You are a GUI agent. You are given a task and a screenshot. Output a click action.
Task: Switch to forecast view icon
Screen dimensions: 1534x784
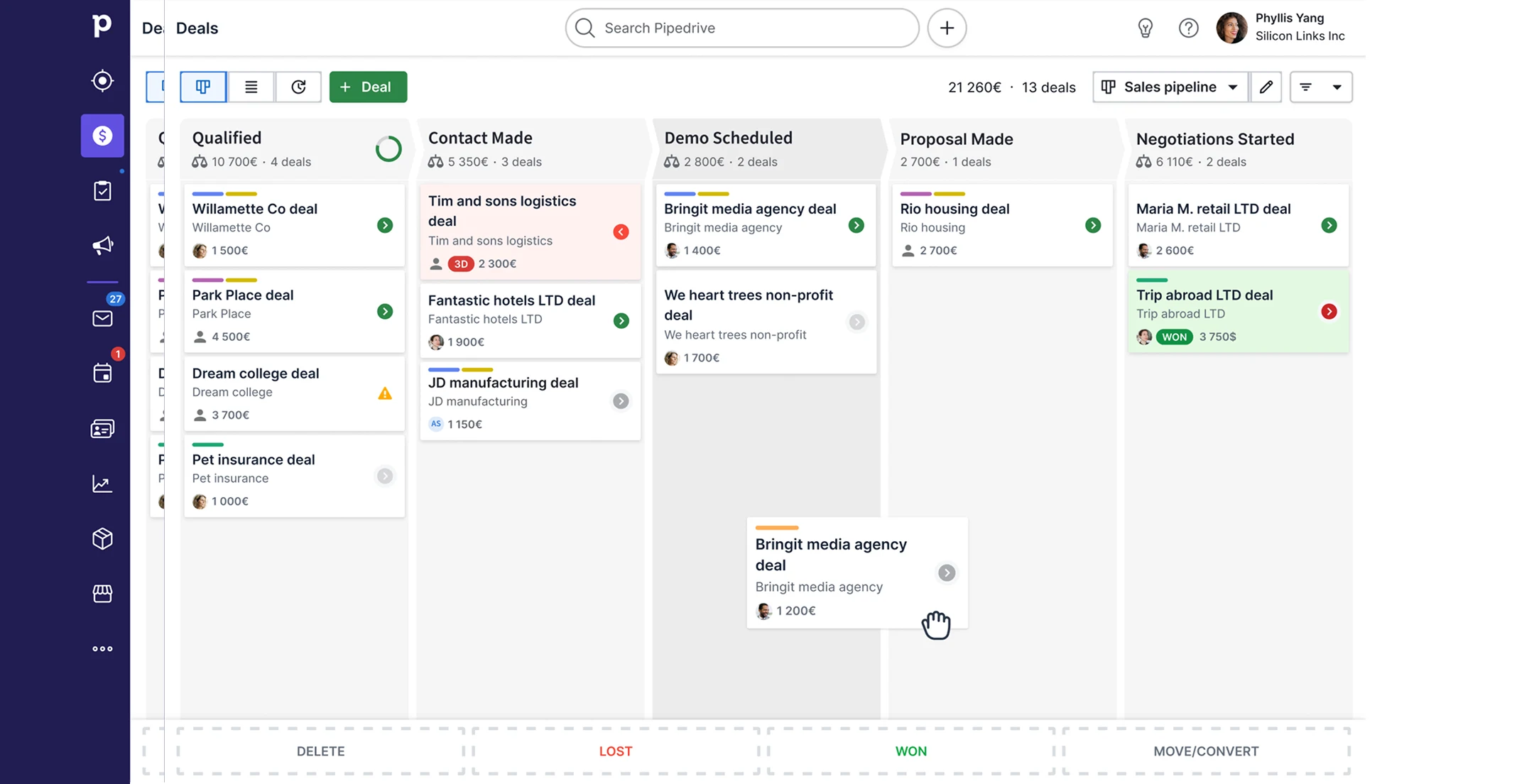tap(298, 87)
